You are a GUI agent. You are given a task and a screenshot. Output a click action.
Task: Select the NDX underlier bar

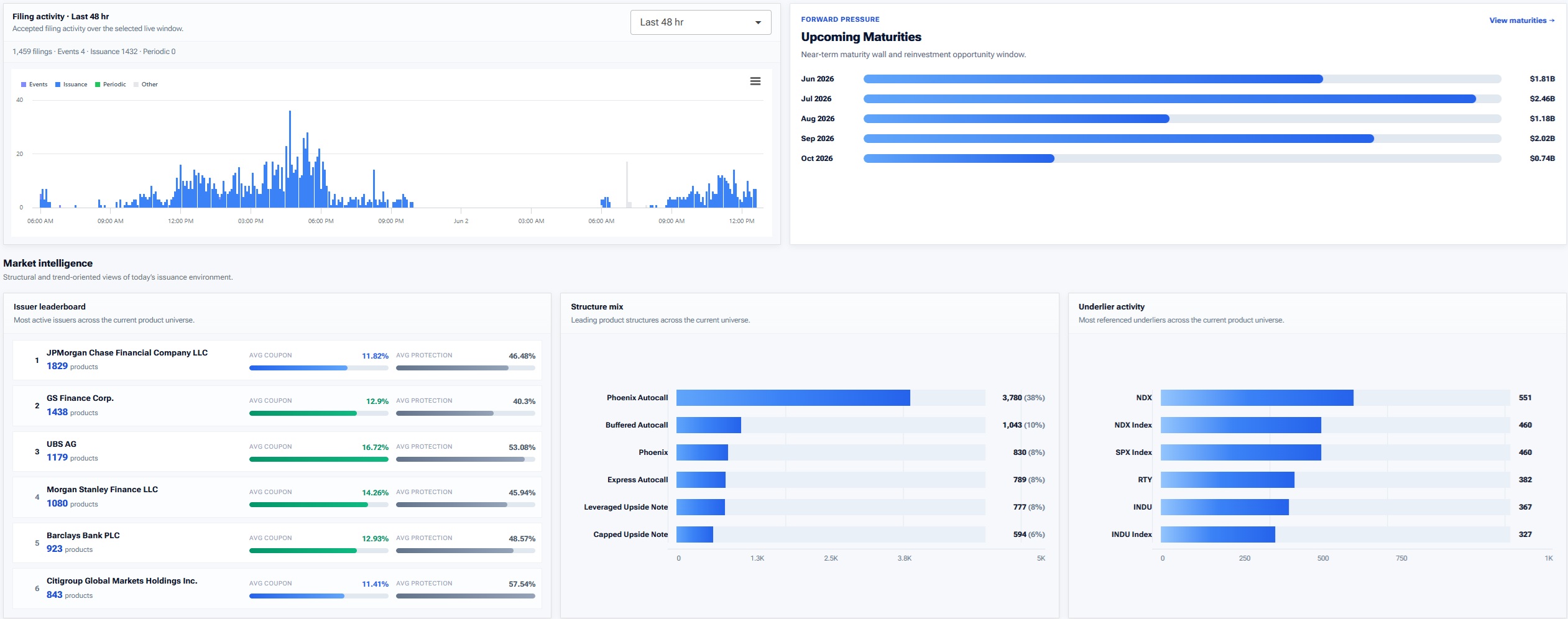pos(1257,398)
